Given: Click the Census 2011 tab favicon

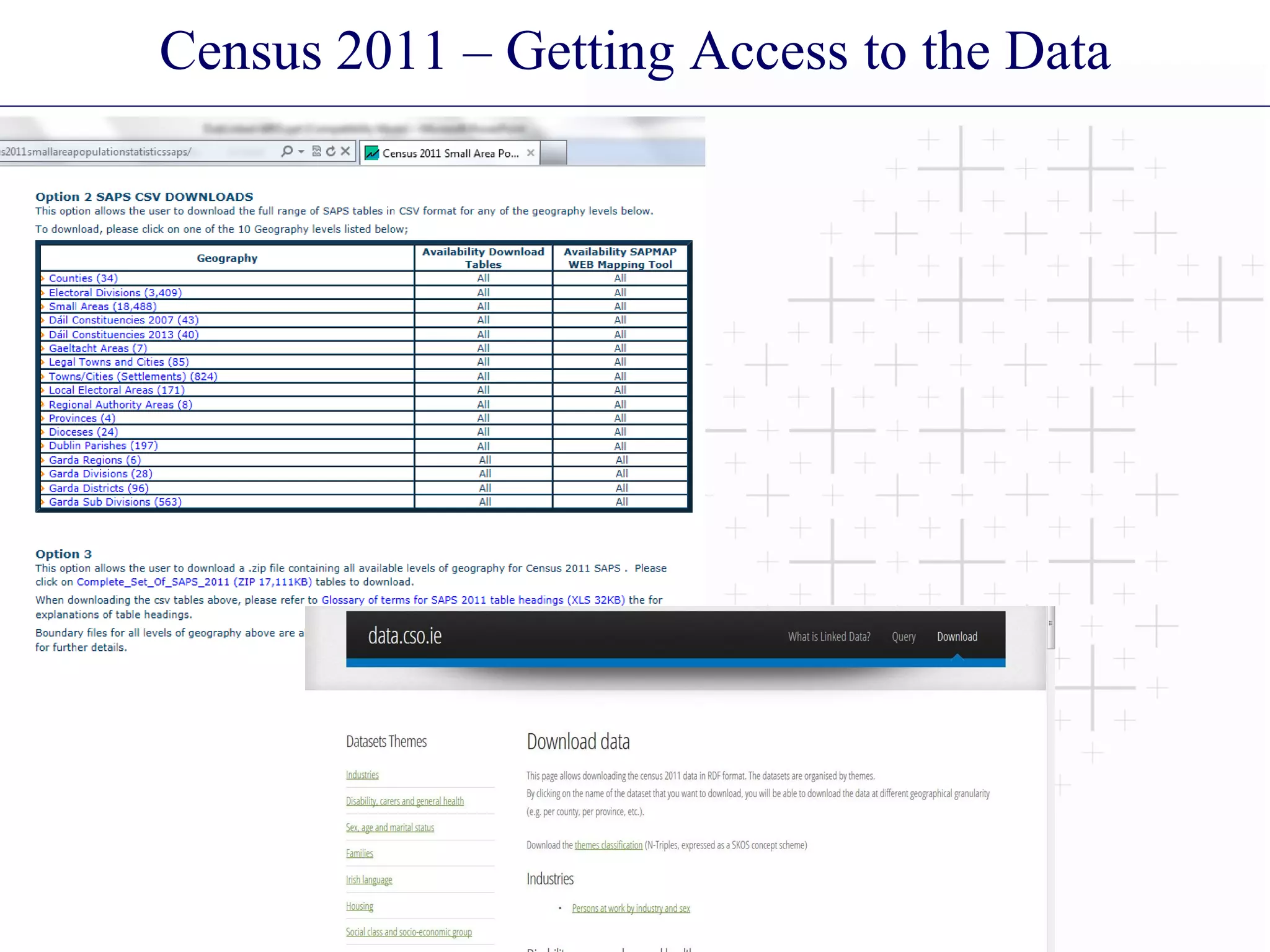Looking at the screenshot, I should 371,153.
